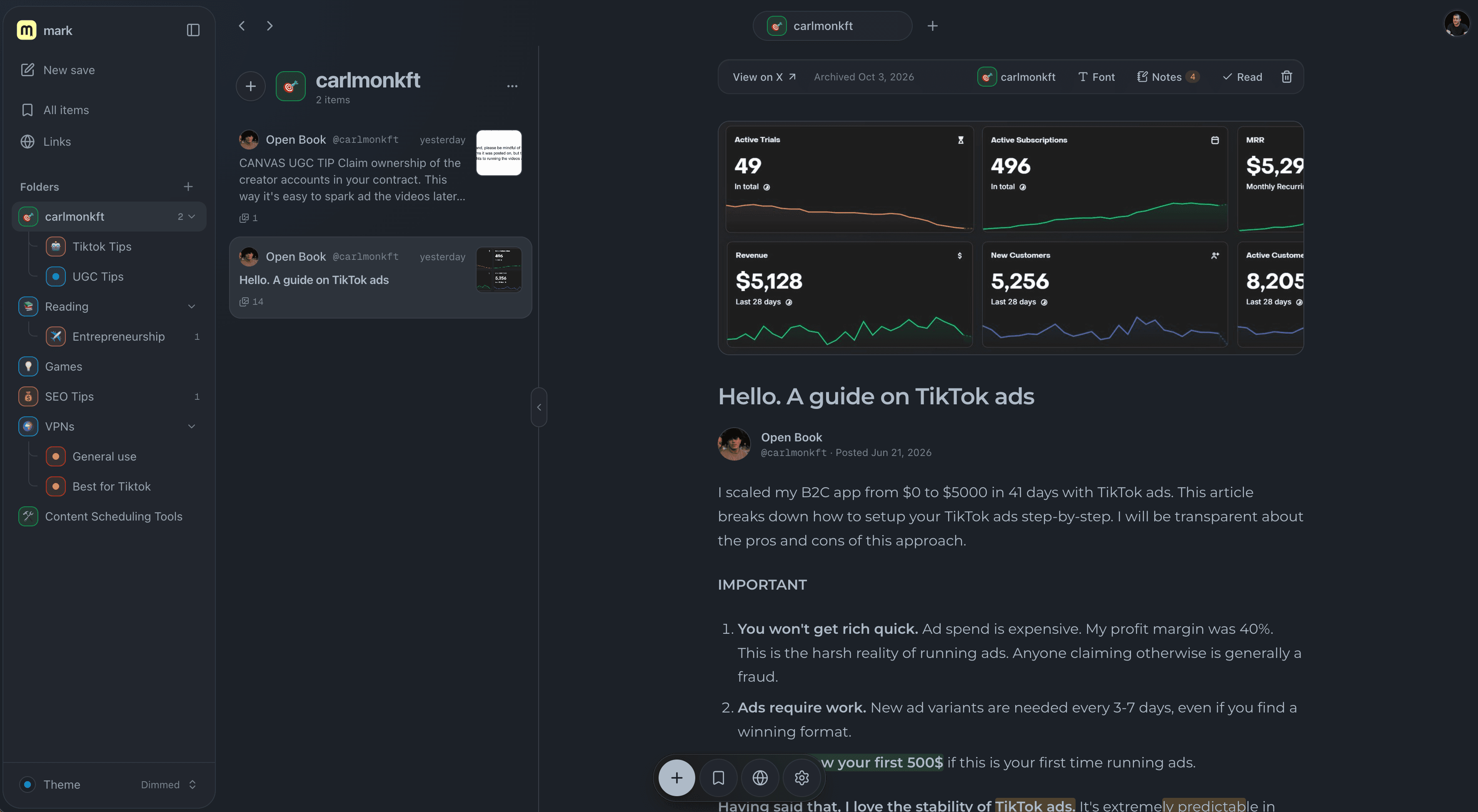Open the Content Scheduling Tools folder

pyautogui.click(x=109, y=516)
